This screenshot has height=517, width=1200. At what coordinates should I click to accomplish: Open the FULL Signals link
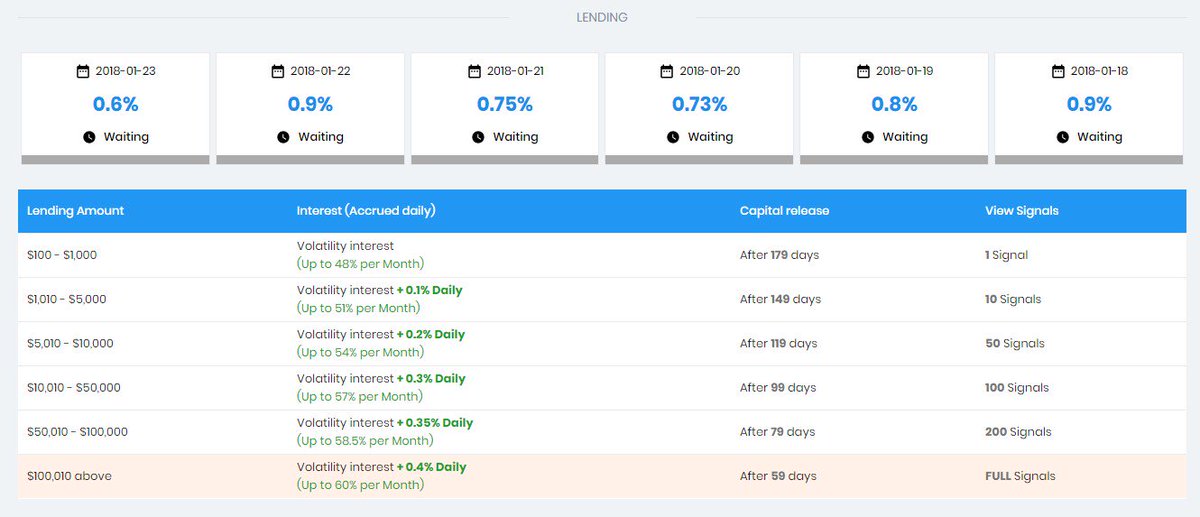pyautogui.click(x=1020, y=476)
